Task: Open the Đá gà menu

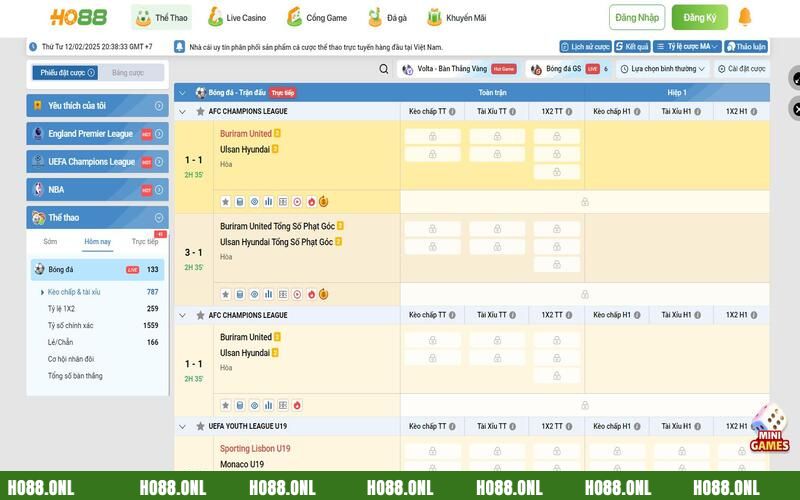Action: 387,17
